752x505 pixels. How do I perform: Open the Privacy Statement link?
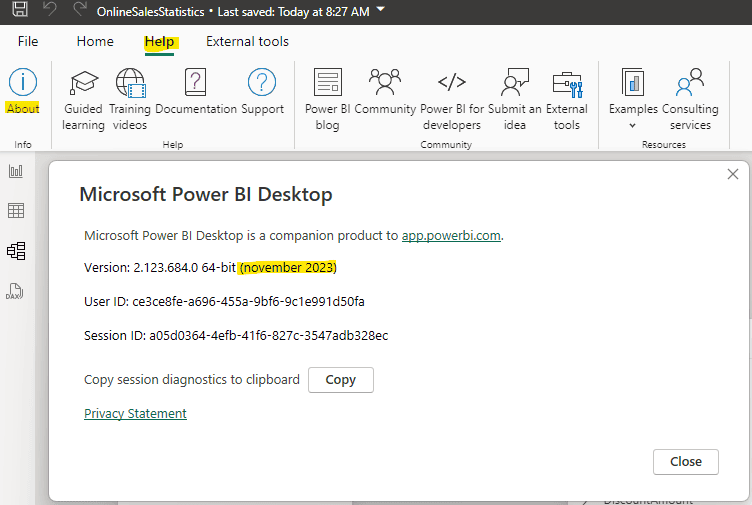[135, 413]
